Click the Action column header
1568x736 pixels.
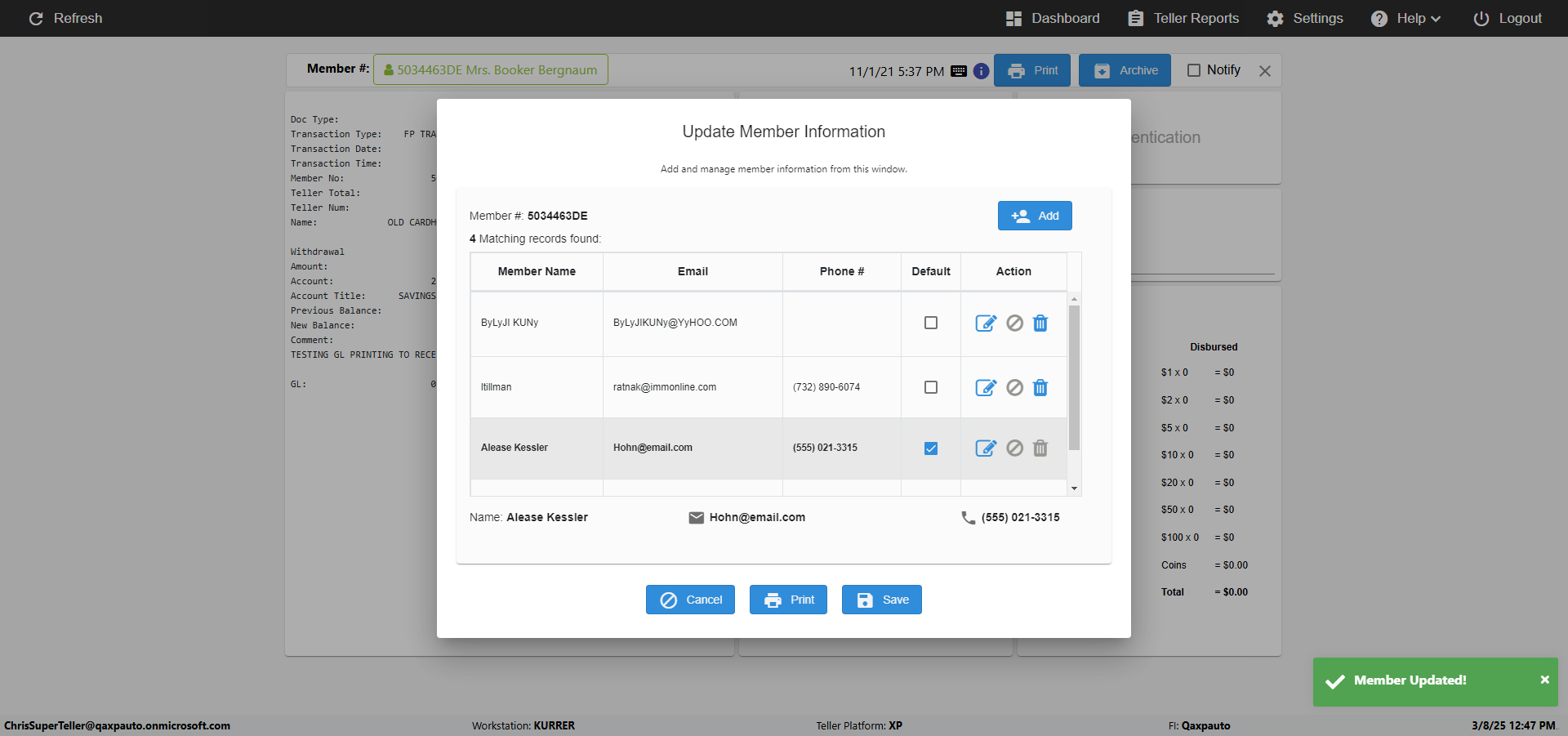(1013, 271)
